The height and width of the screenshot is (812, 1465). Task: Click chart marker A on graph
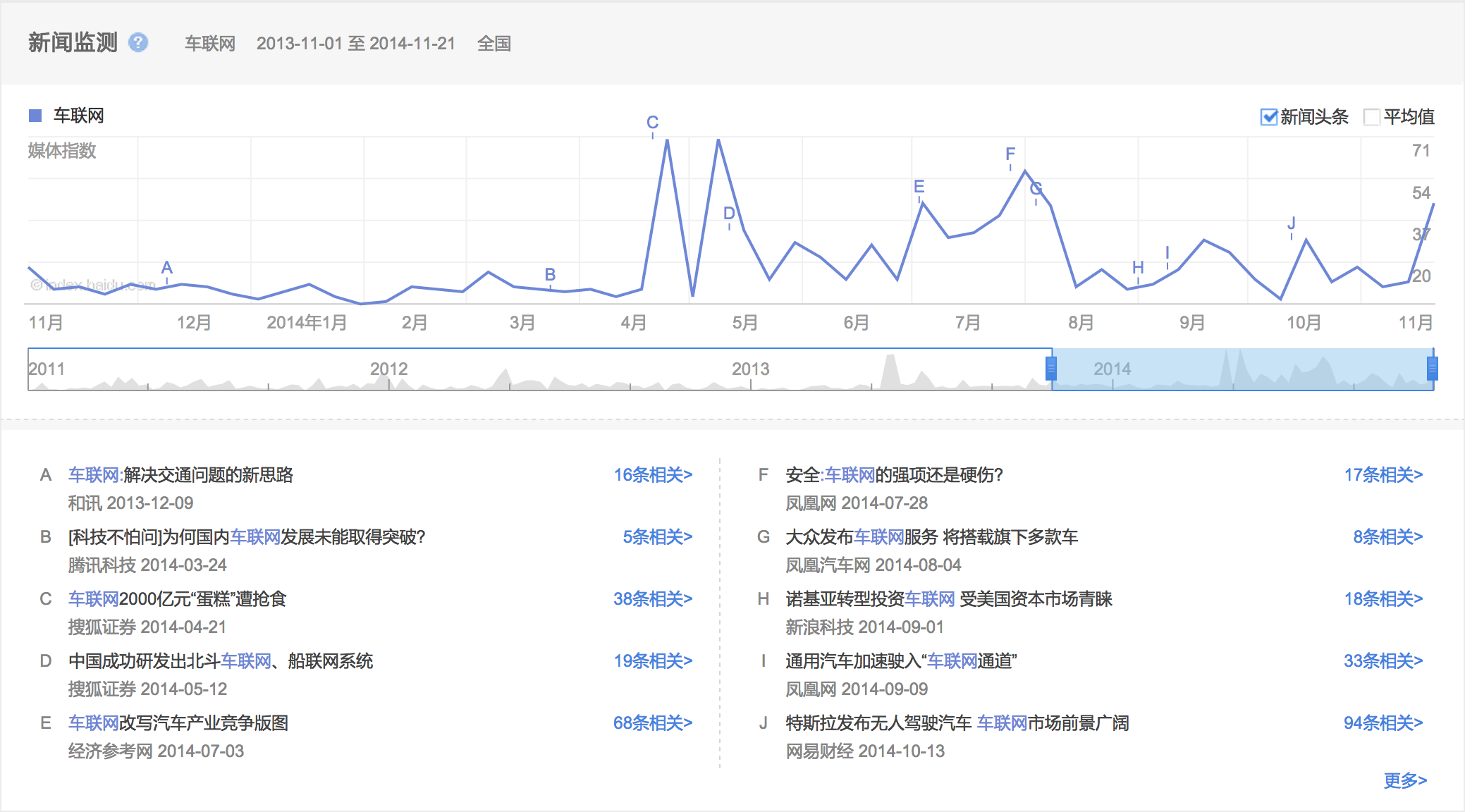(166, 268)
